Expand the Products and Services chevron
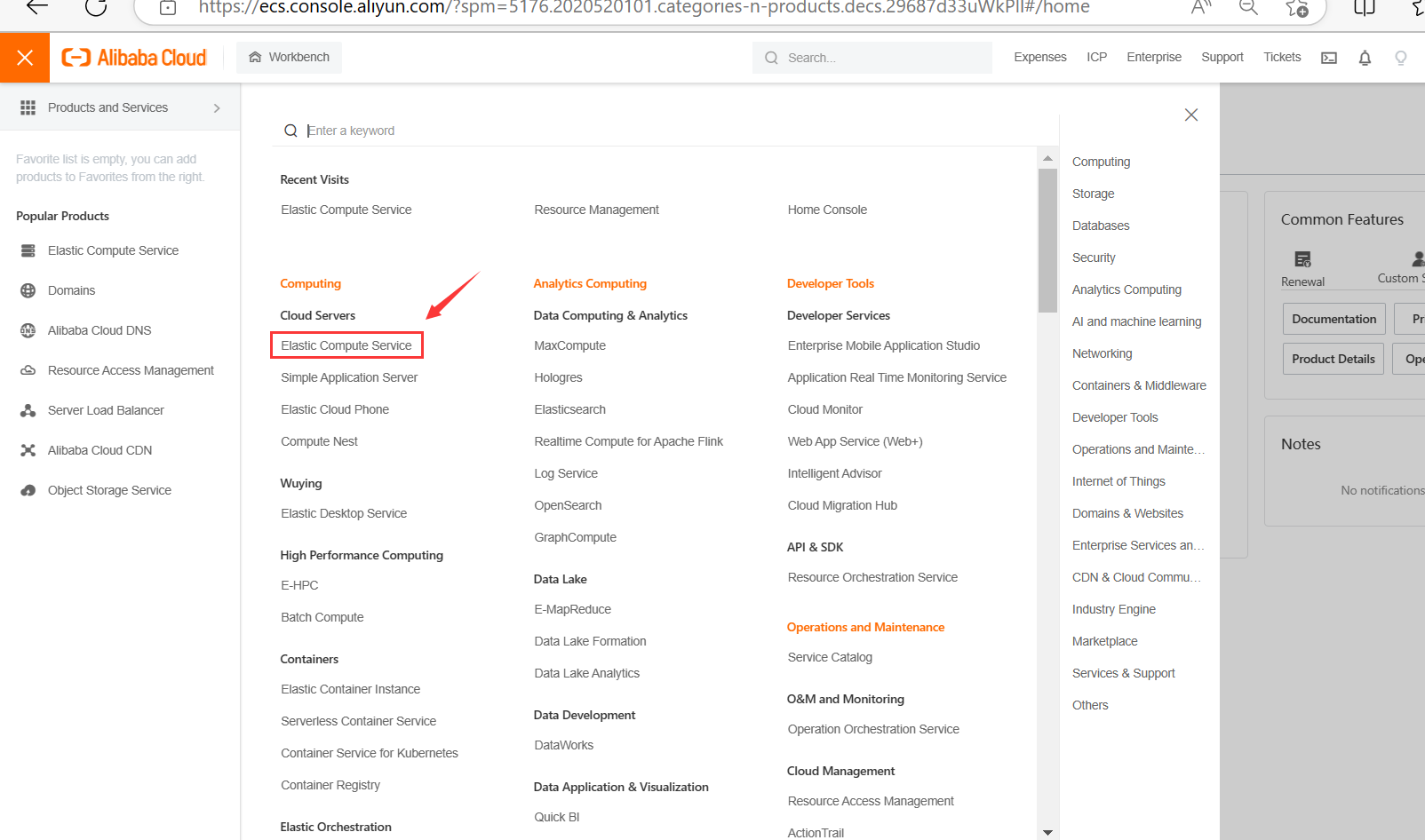The image size is (1425, 840). 217,108
